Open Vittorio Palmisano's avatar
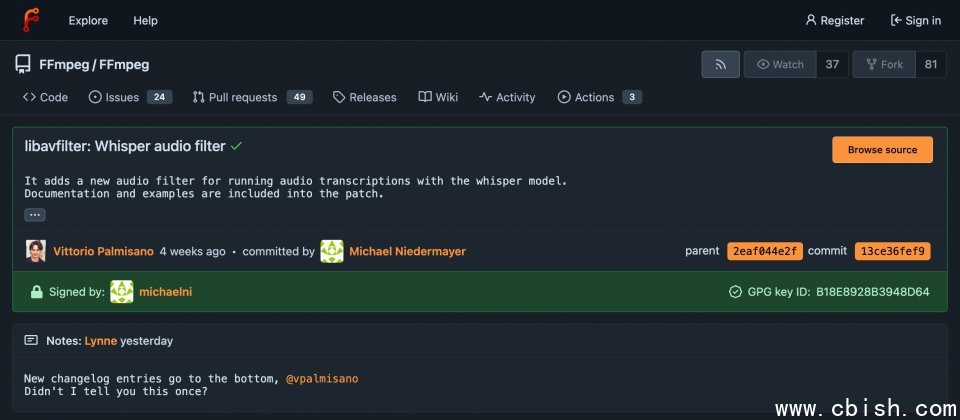 36,251
